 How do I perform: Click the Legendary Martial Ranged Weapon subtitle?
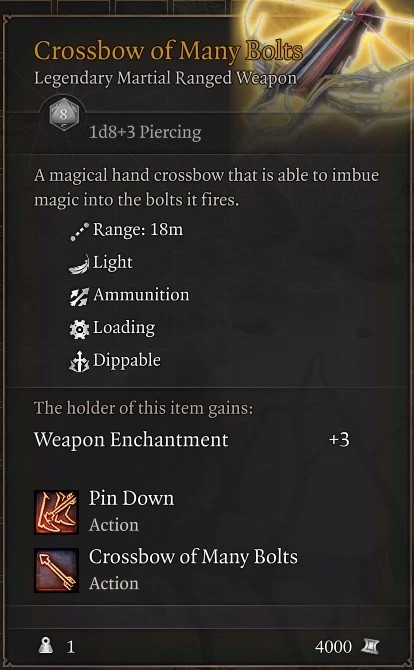pyautogui.click(x=165, y=78)
